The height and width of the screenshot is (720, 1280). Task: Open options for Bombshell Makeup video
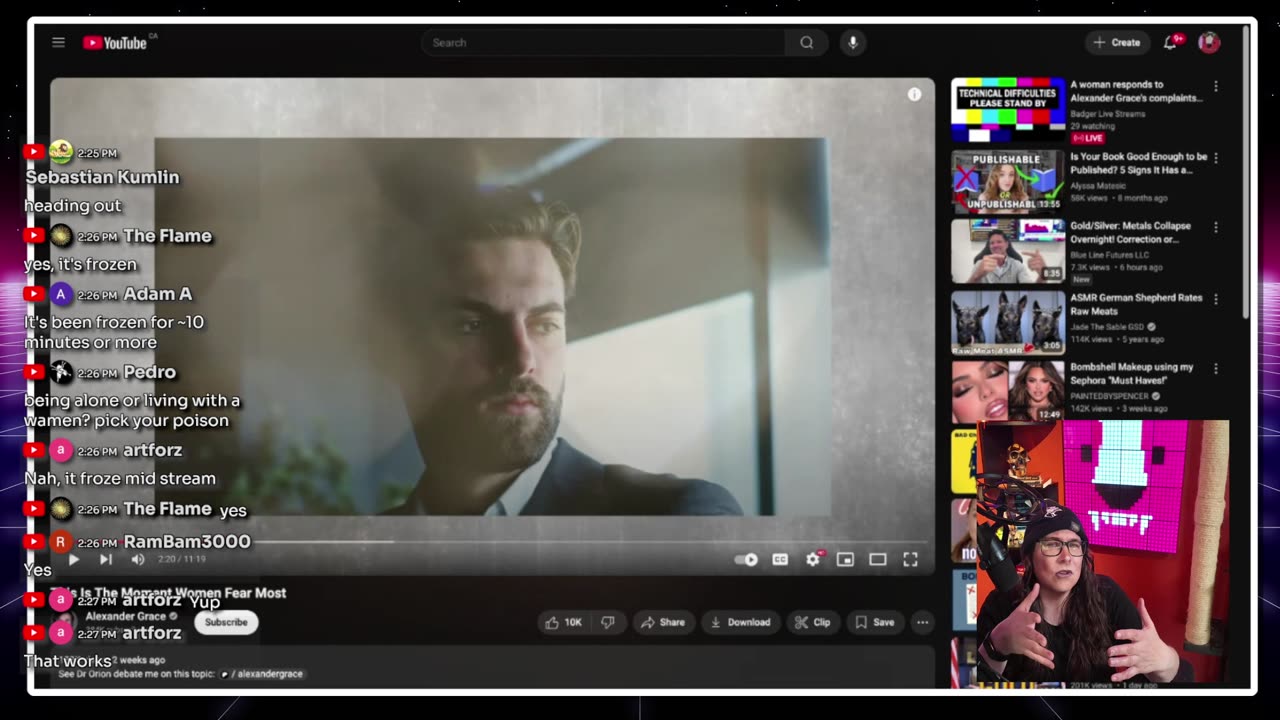1216,368
